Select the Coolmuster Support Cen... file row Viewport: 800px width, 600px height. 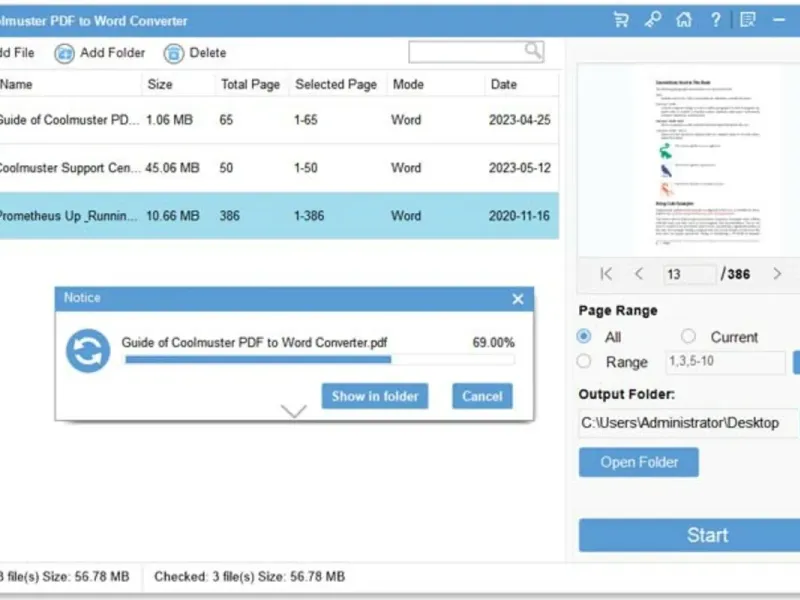click(279, 168)
